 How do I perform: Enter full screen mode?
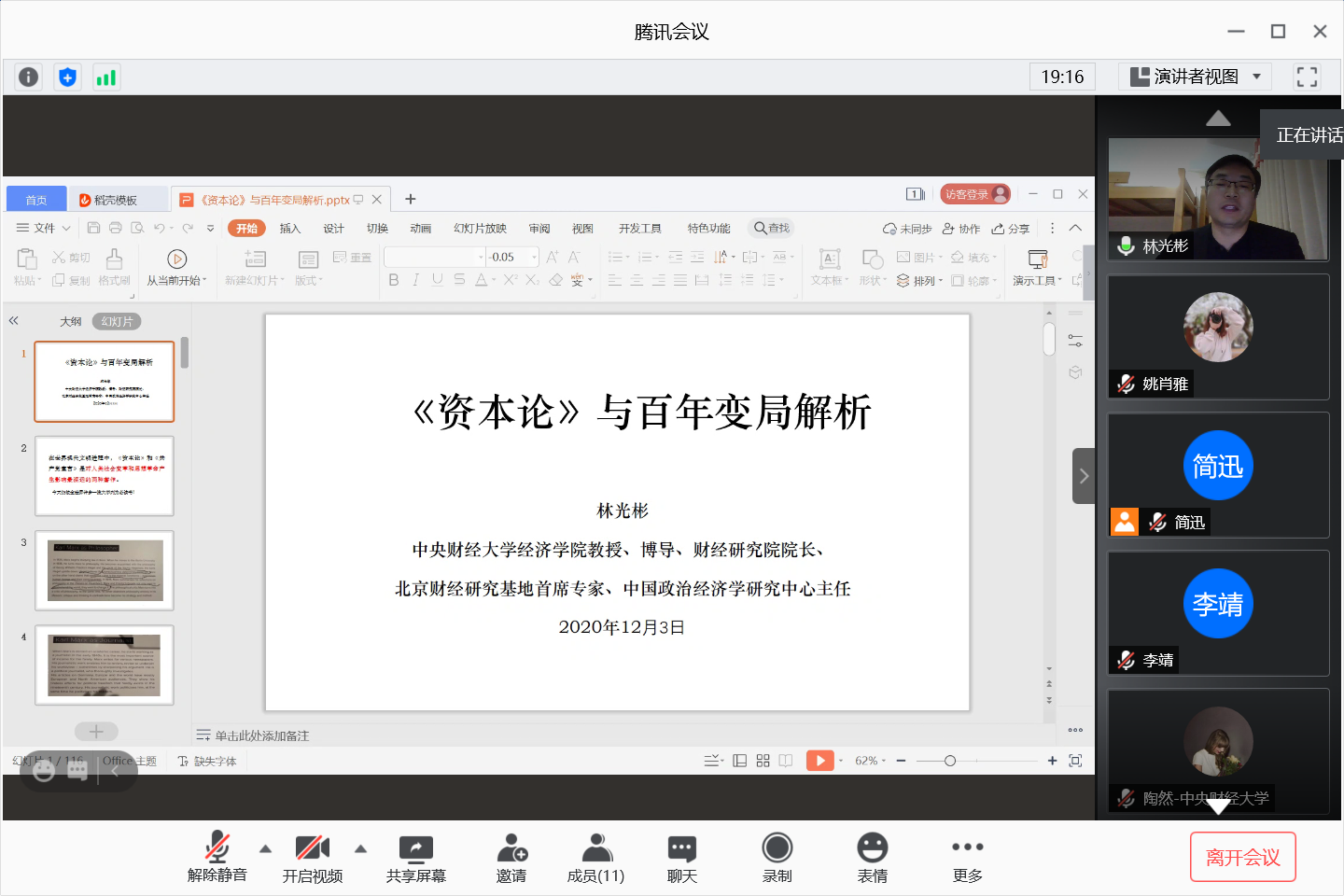pos(1307,77)
